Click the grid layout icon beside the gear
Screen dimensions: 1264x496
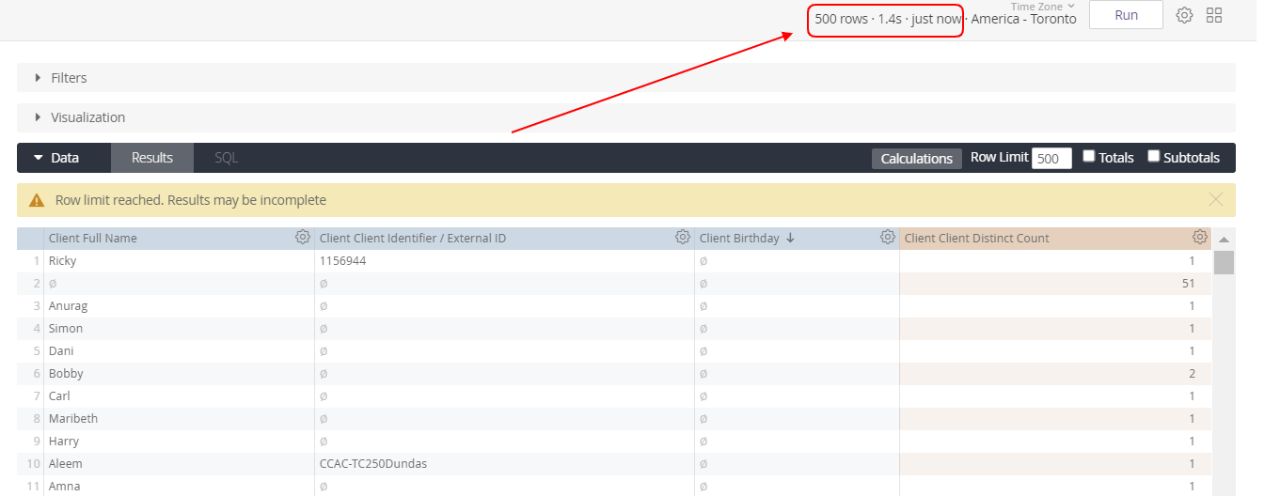[1214, 15]
